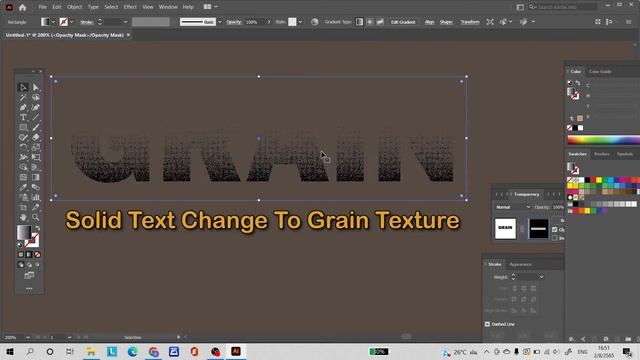Select the Pen tool

coord(23,107)
